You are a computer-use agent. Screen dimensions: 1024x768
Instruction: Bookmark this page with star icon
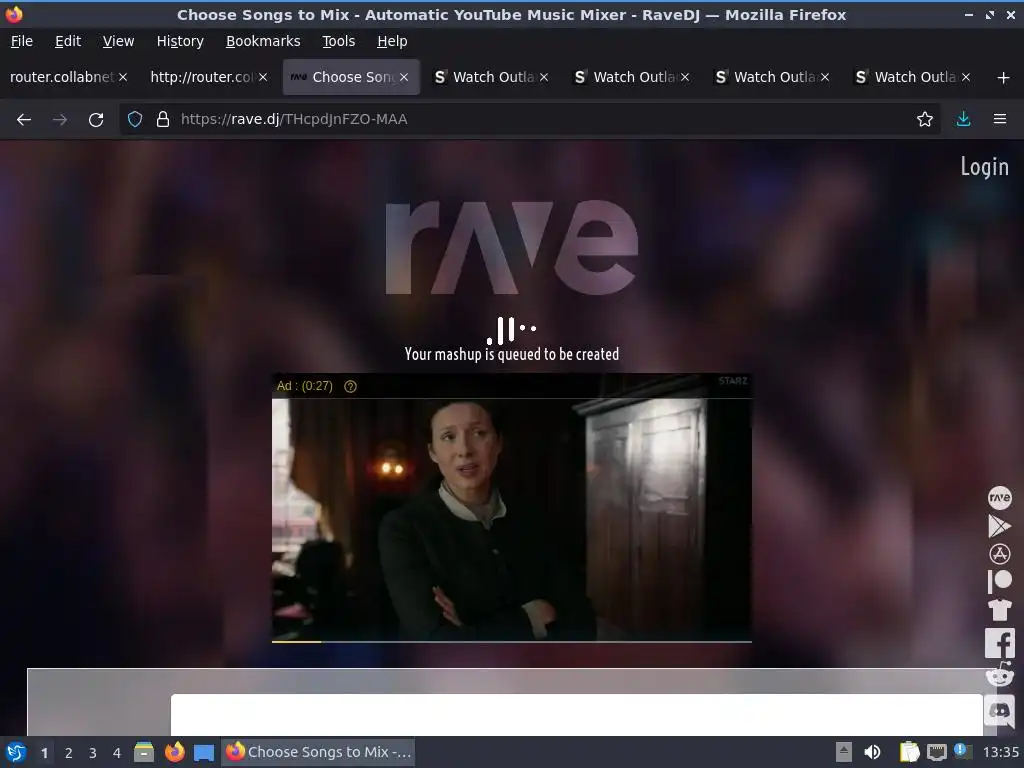tap(924, 120)
